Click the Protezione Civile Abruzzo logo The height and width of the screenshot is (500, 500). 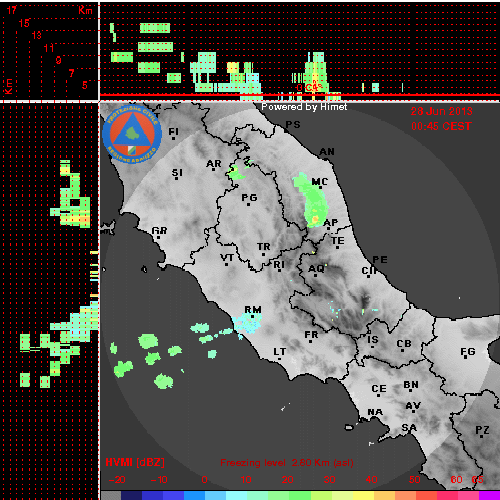132,134
